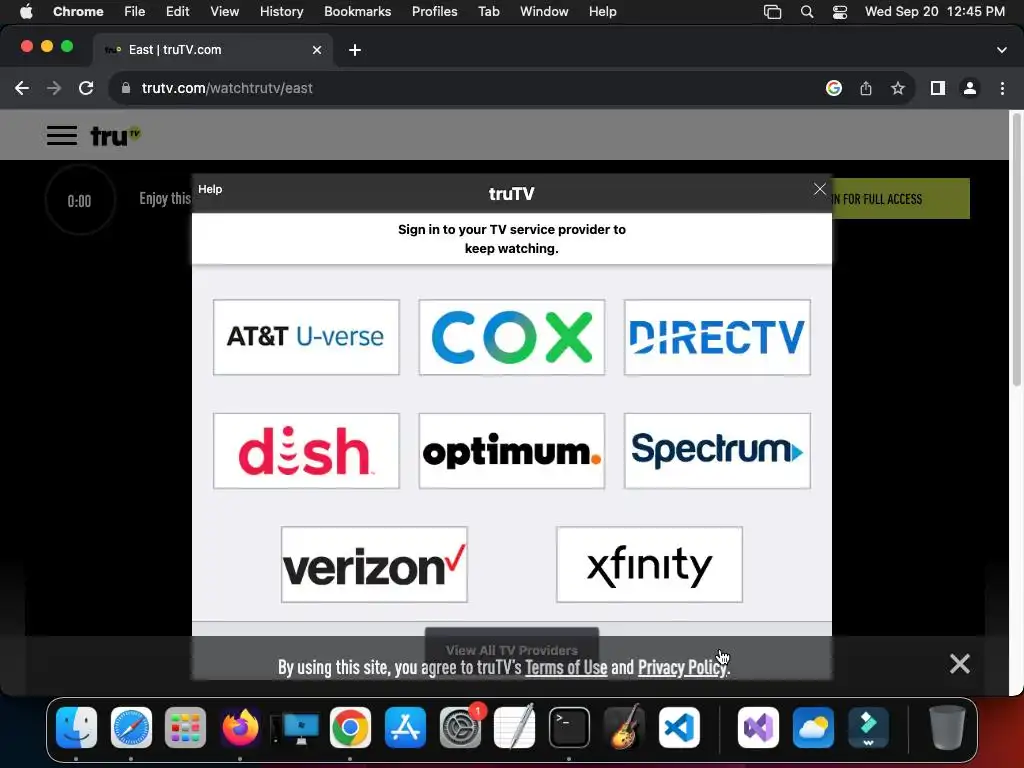1024x768 pixels.
Task: Open the Window menu
Action: point(544,11)
